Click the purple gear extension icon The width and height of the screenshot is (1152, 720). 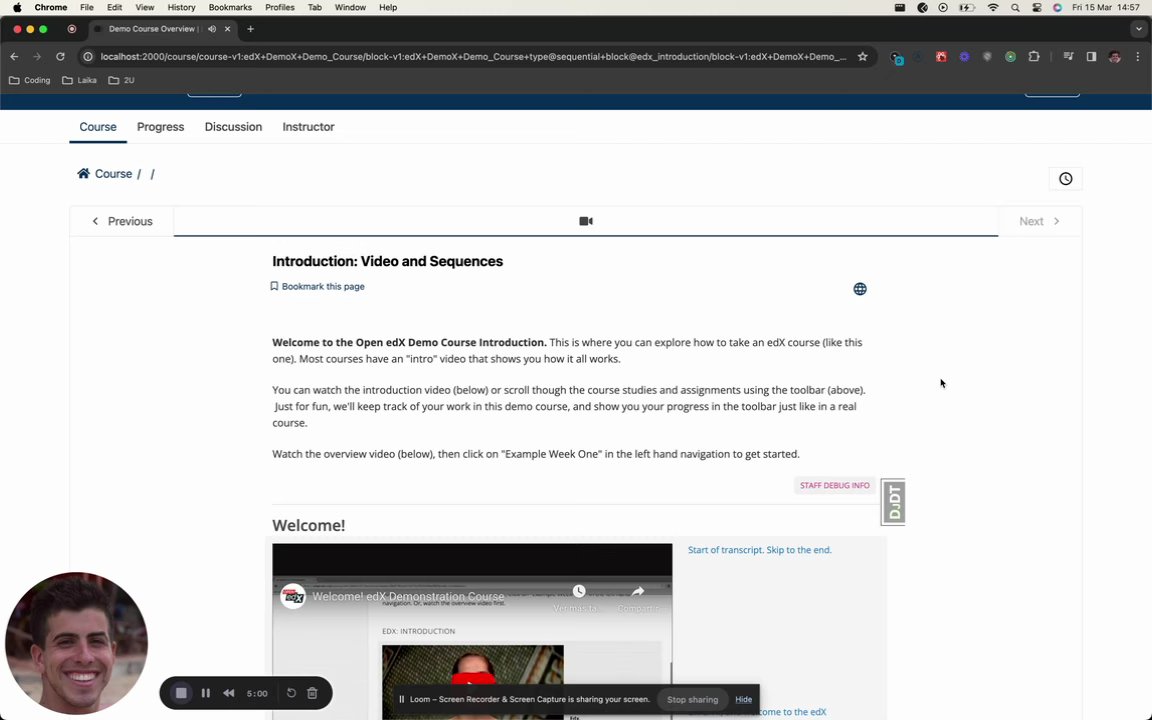[x=964, y=57]
